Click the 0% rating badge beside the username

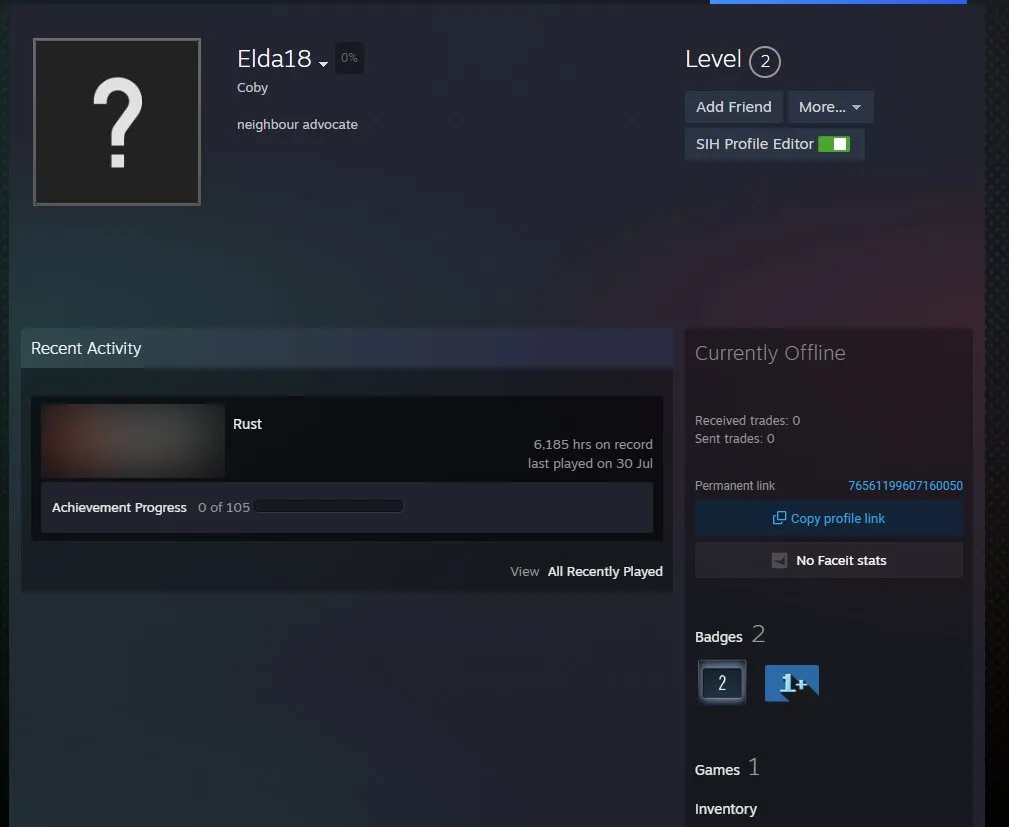coord(349,58)
